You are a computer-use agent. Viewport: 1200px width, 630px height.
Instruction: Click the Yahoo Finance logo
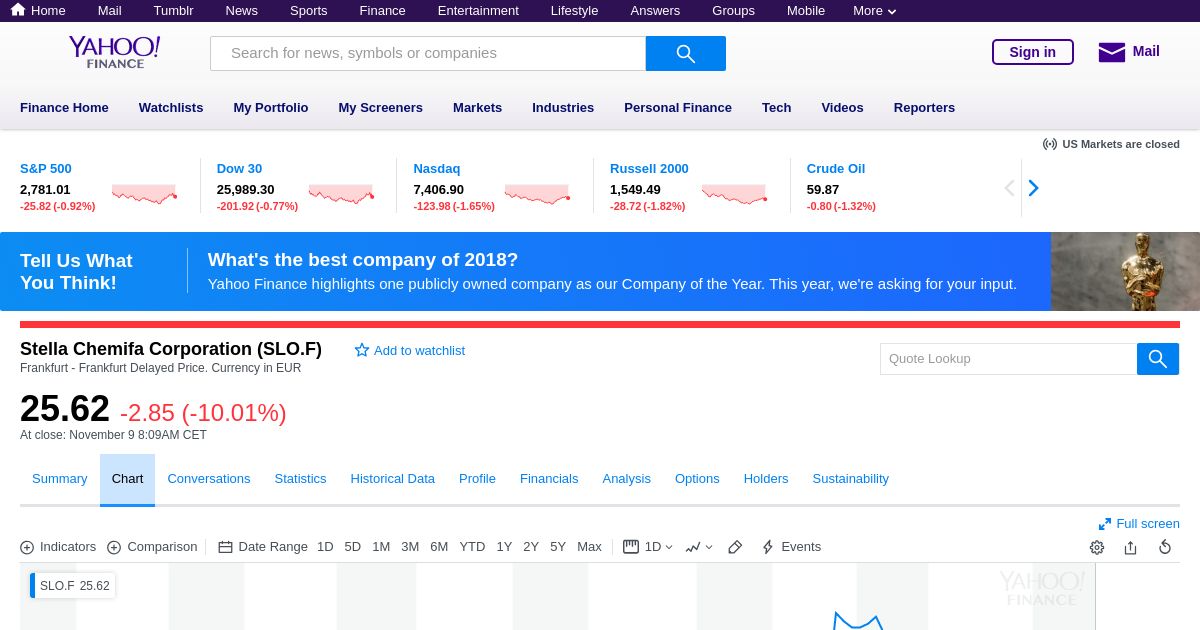click(x=114, y=53)
